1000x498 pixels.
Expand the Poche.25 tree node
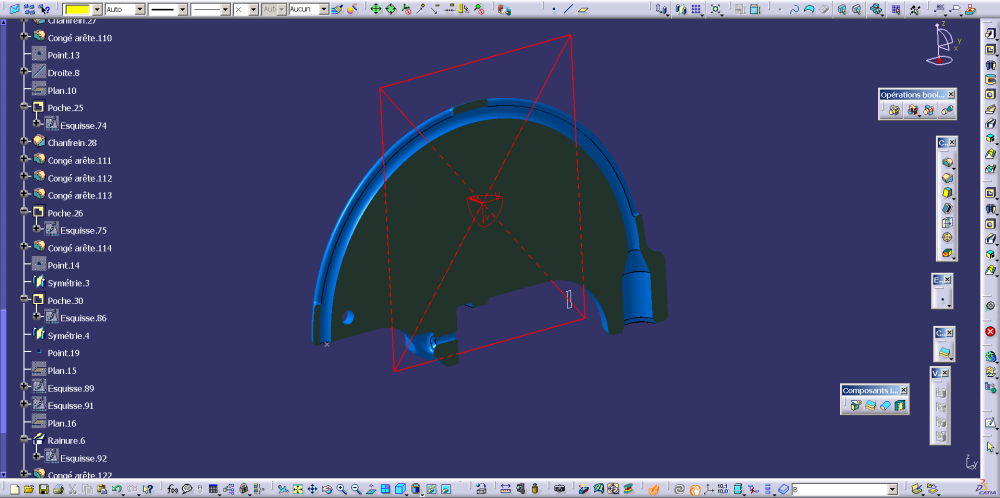[25, 107]
